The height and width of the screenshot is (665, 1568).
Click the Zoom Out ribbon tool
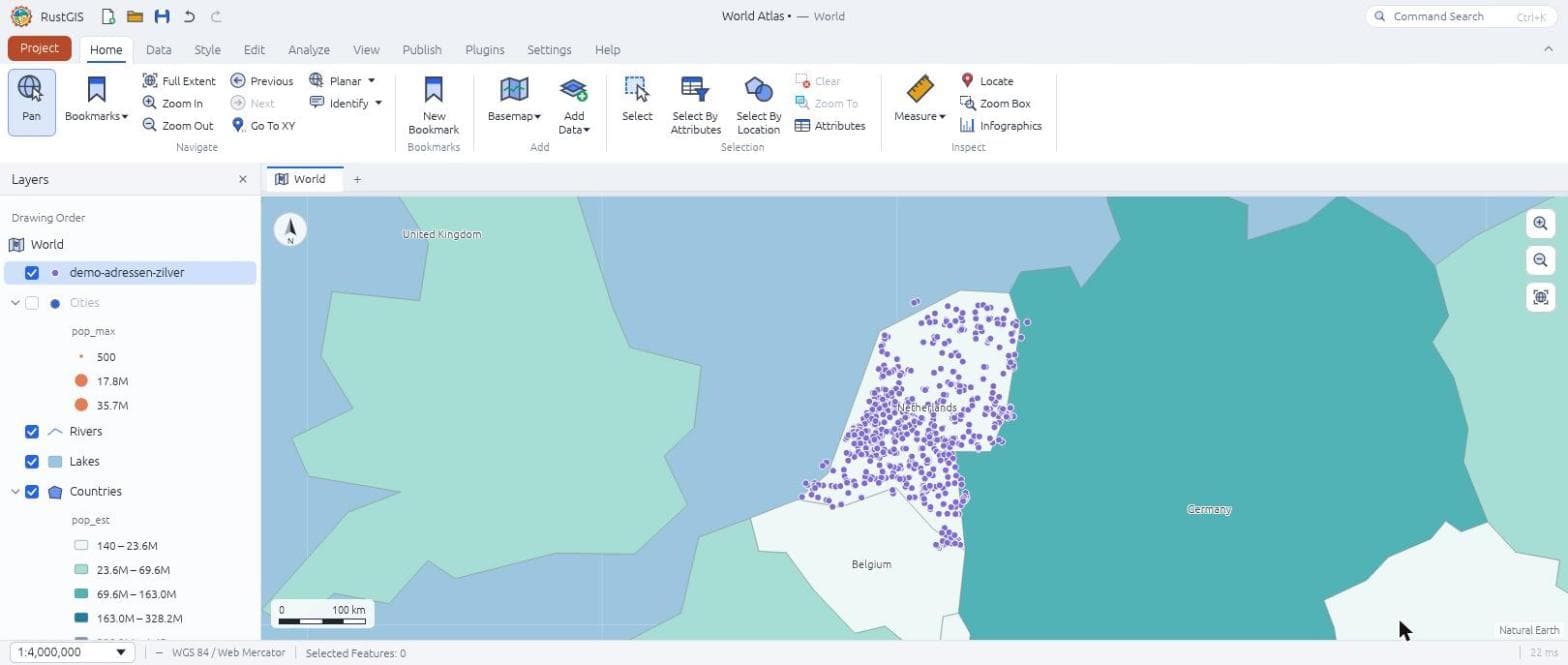(178, 126)
